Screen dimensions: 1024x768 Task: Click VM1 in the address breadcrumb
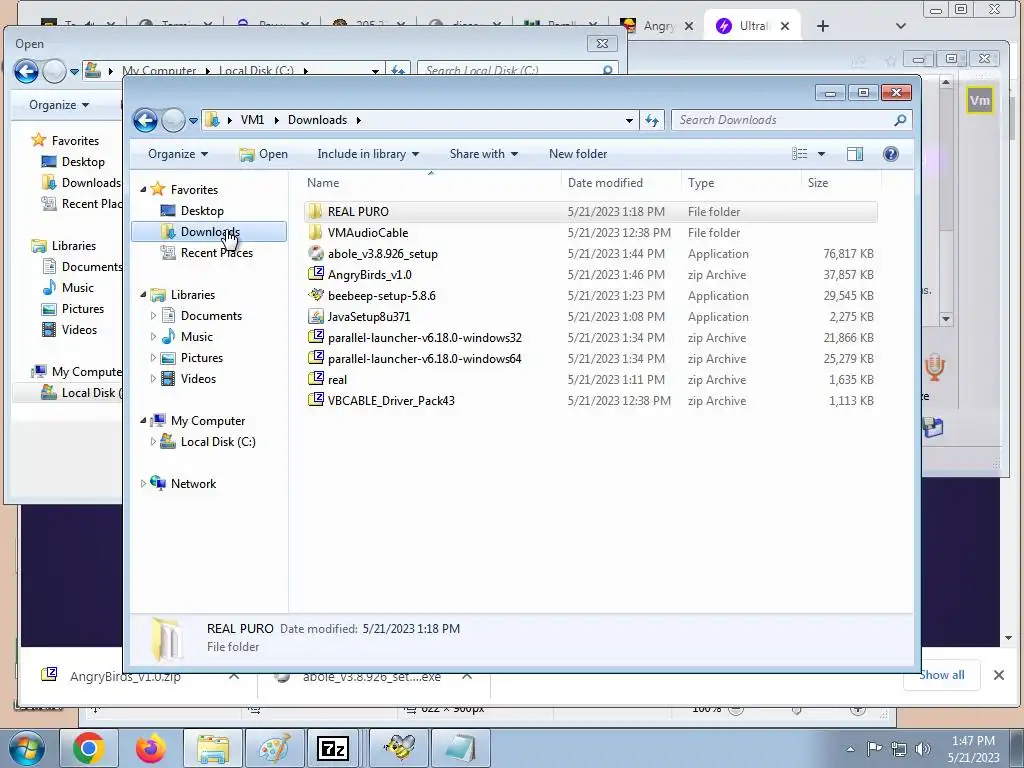(252, 120)
